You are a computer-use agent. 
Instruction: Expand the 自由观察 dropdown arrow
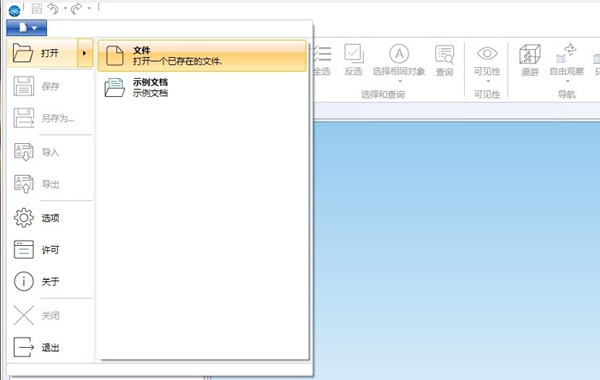tap(567, 81)
